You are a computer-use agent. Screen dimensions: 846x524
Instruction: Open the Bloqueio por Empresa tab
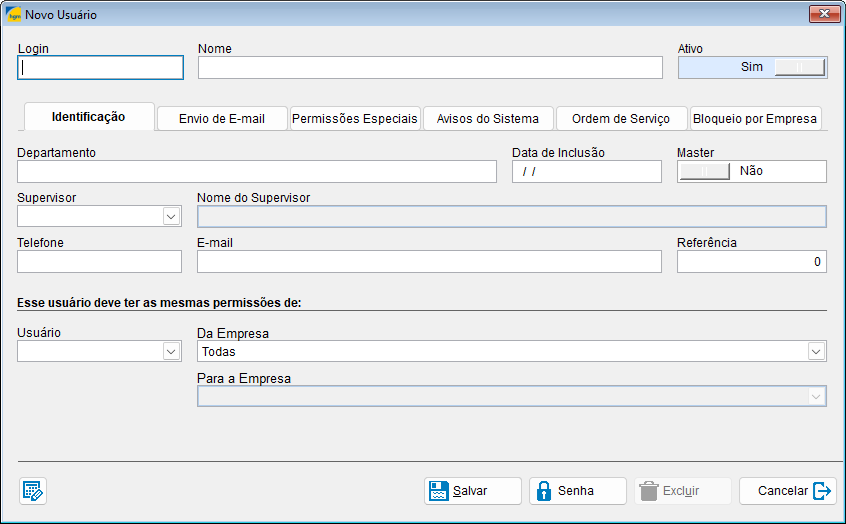tap(755, 118)
